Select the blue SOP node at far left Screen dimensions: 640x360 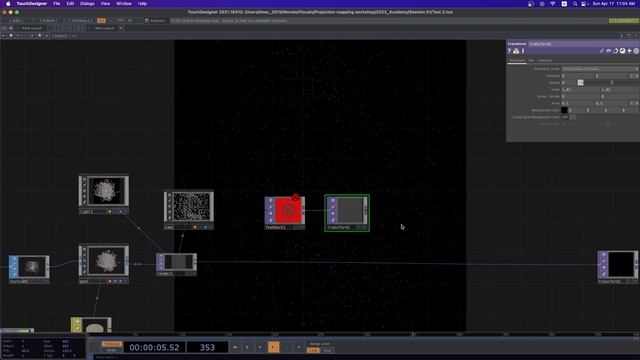[29, 269]
